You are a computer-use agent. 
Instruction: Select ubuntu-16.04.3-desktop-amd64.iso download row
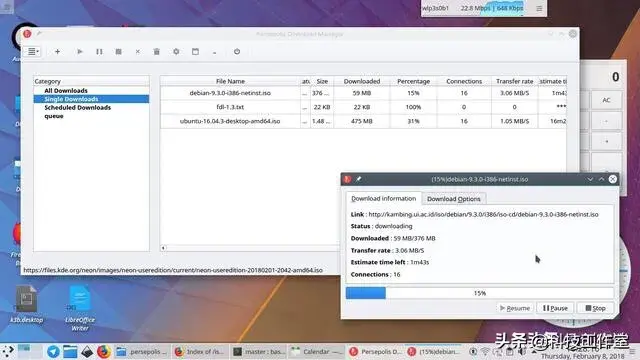(363, 121)
